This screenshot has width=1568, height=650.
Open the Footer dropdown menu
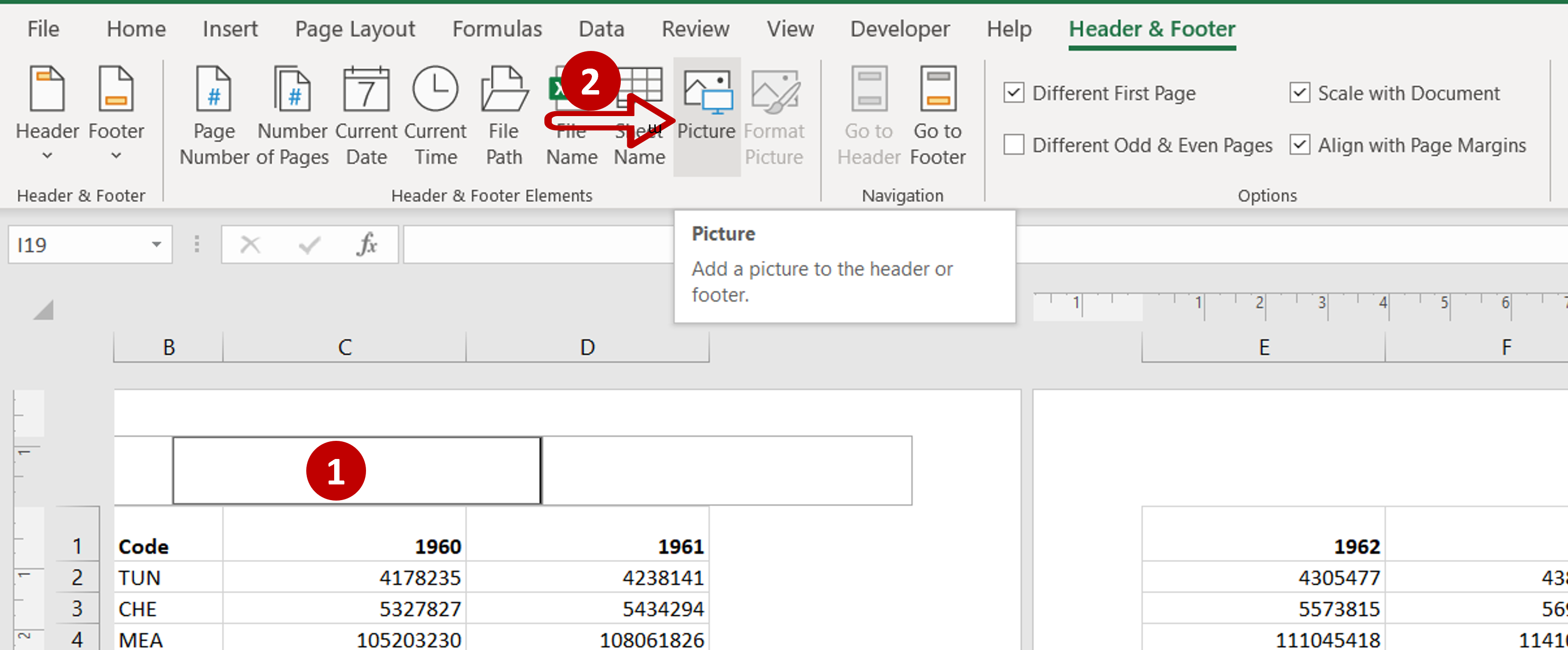(x=116, y=155)
